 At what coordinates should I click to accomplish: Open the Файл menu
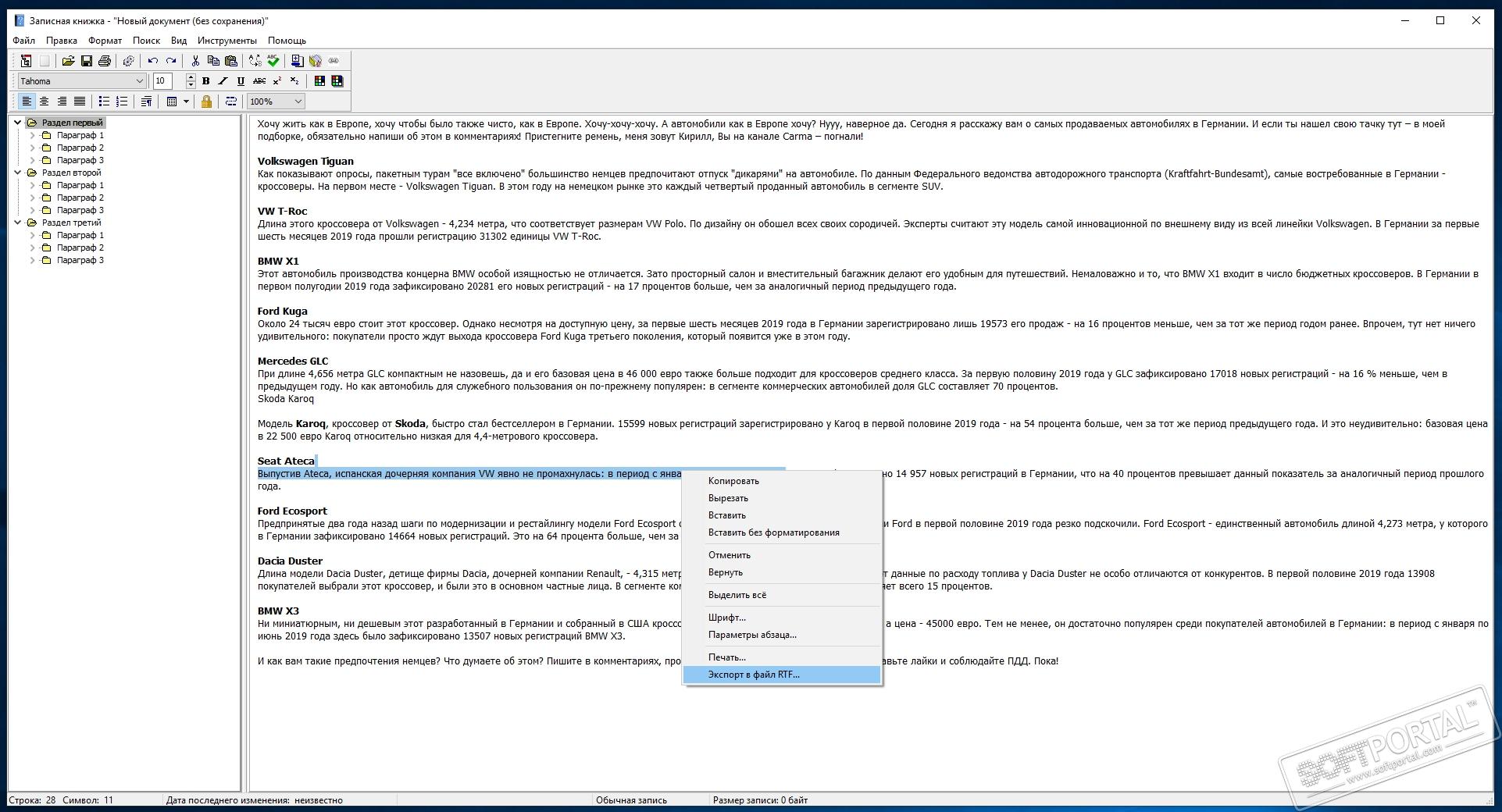point(23,41)
